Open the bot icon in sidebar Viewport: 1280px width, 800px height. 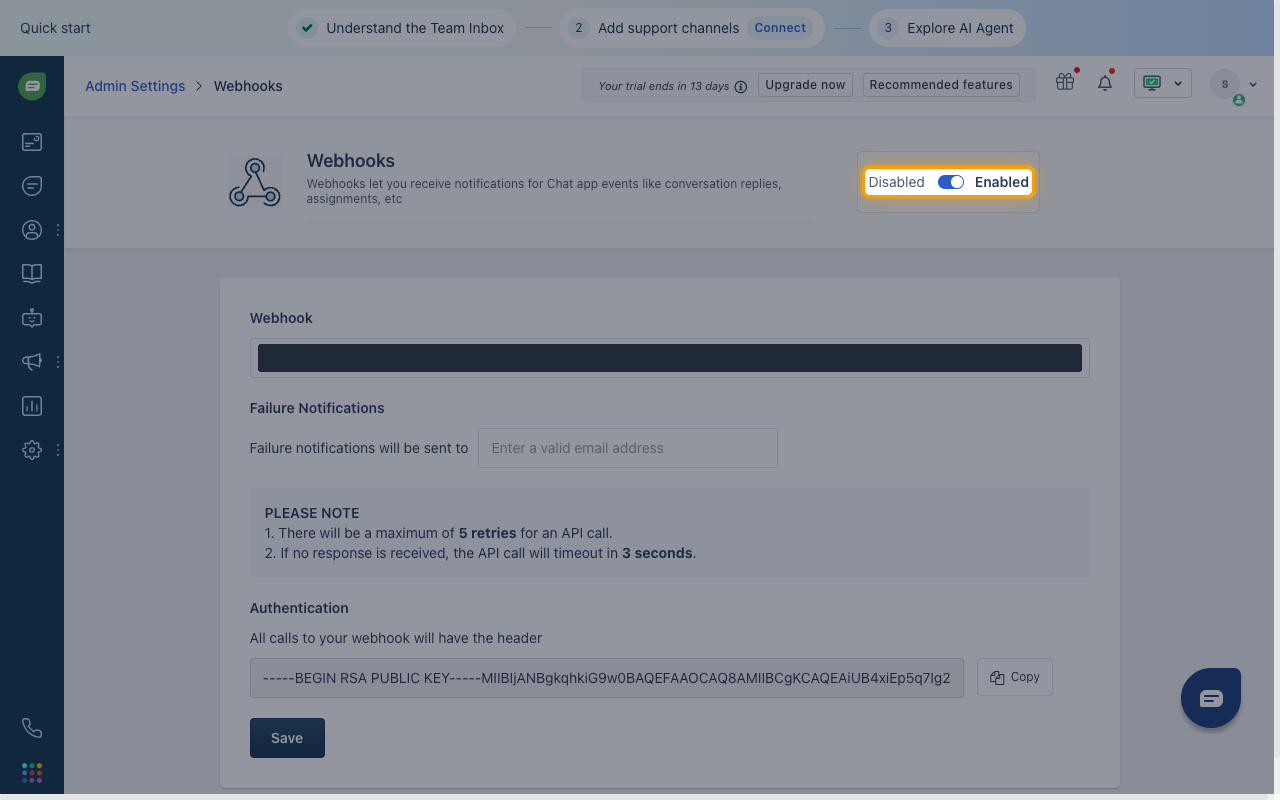(32, 318)
